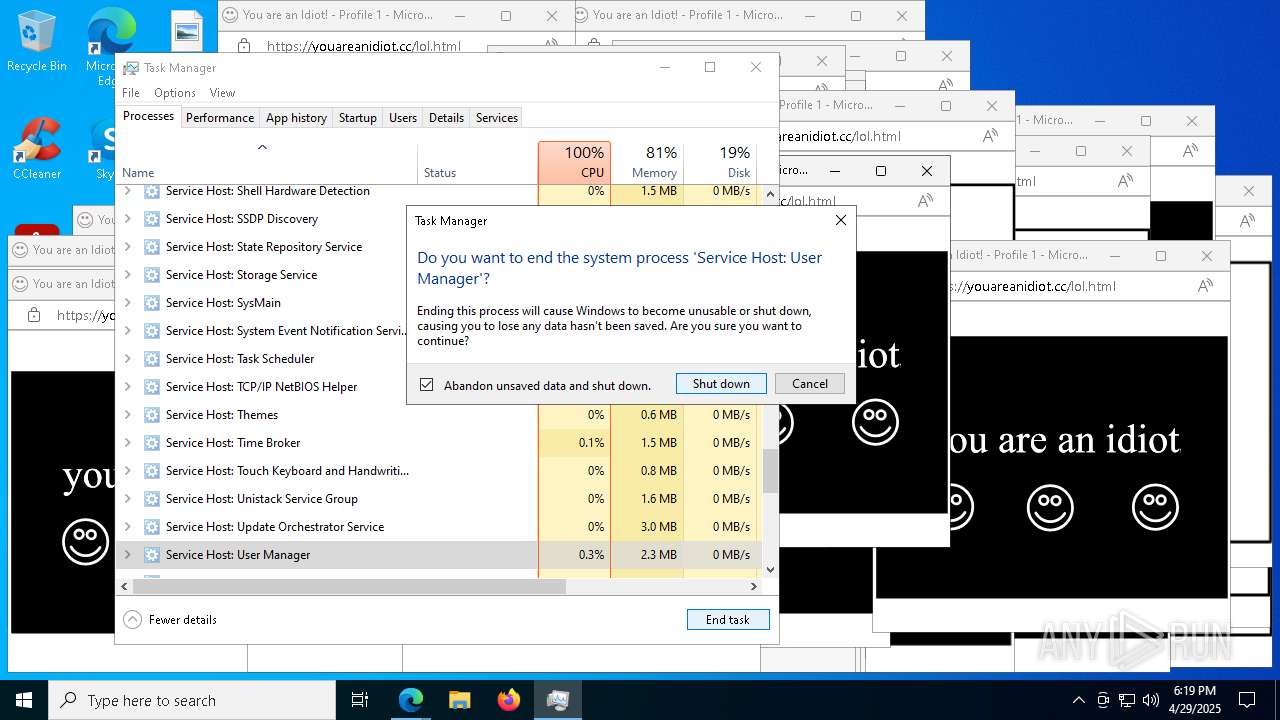Switch to the Performance tab
The height and width of the screenshot is (720, 1280).
click(x=220, y=118)
